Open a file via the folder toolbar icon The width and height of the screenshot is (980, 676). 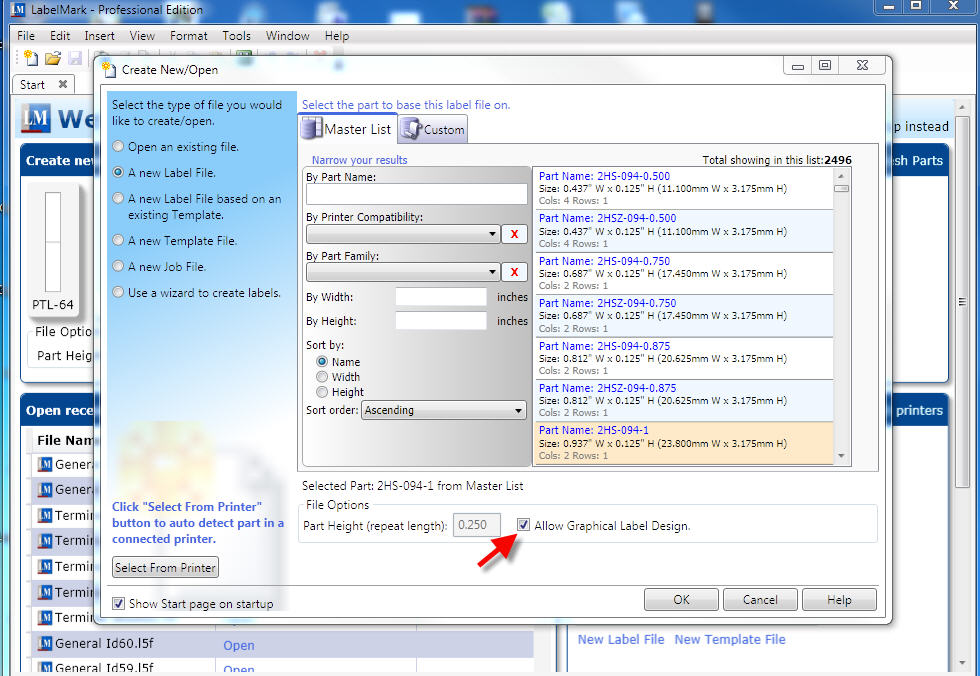(x=52, y=58)
